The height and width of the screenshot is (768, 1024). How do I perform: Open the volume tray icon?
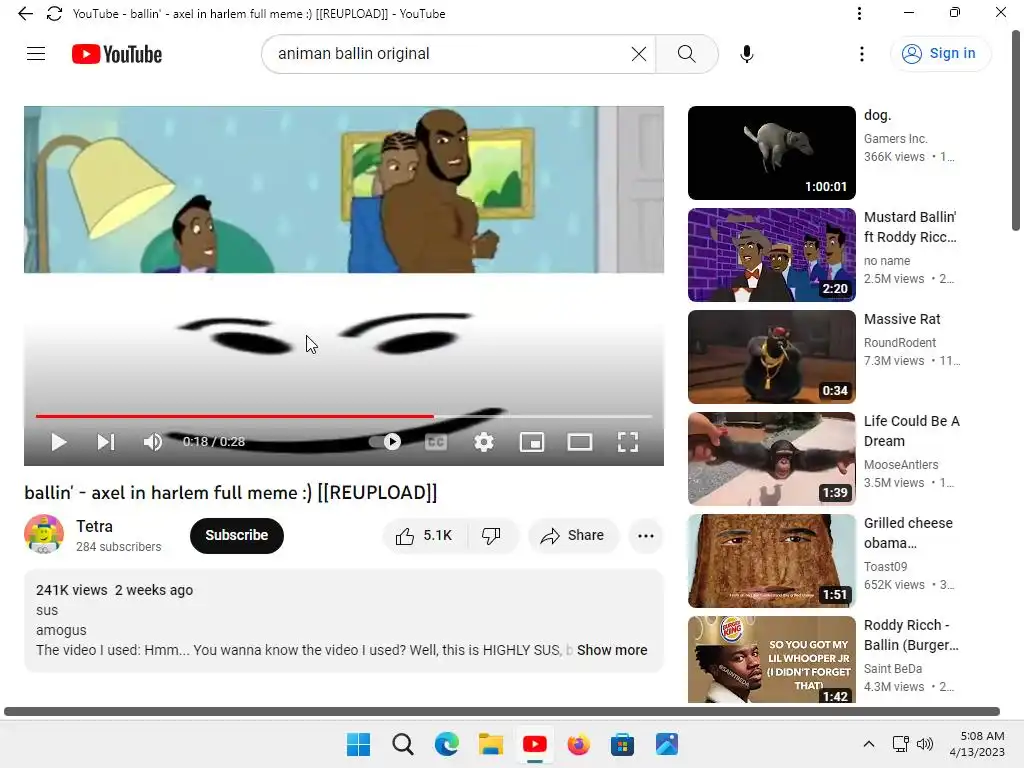click(x=924, y=744)
